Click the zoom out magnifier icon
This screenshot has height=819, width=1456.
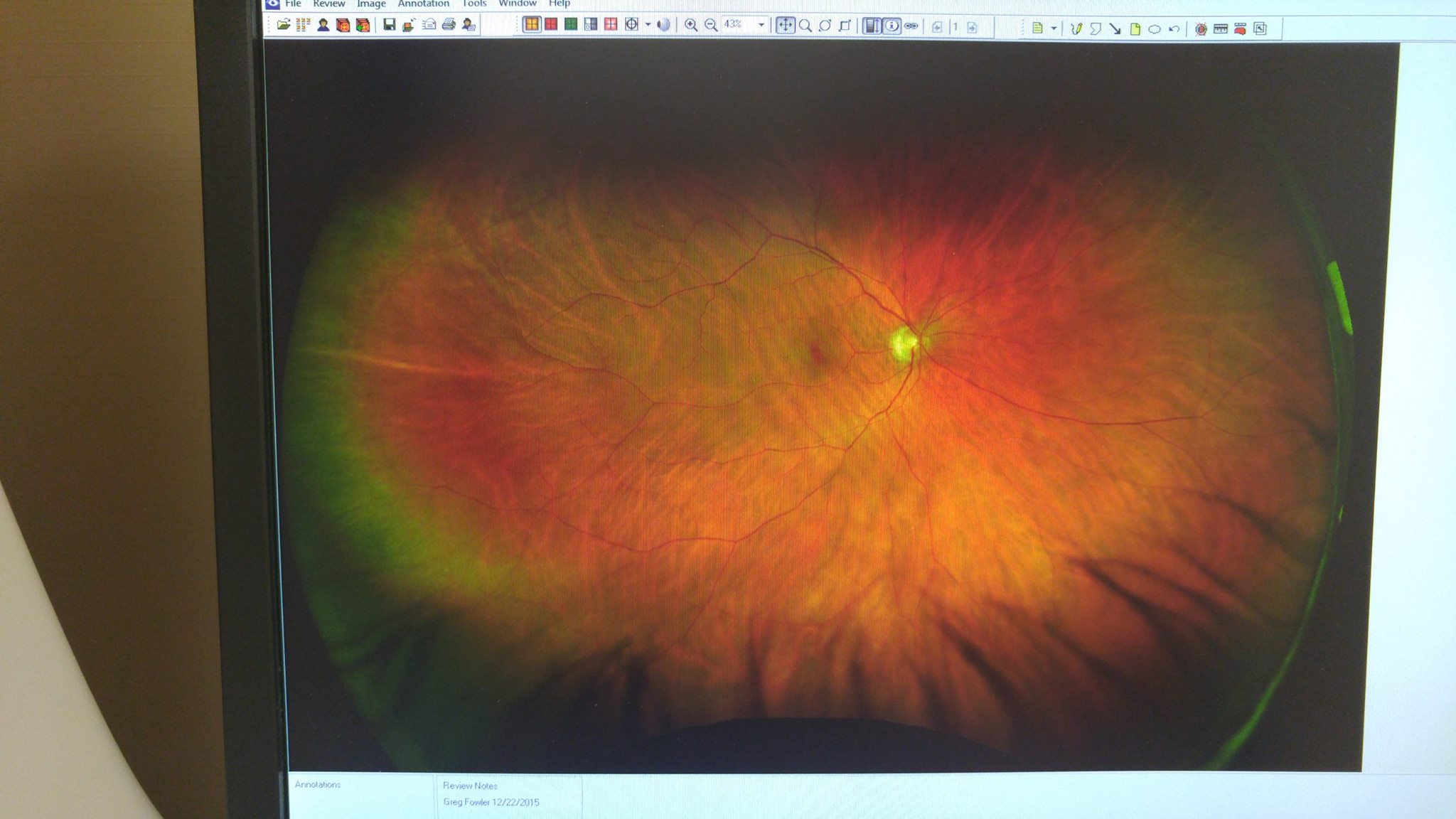(x=710, y=25)
